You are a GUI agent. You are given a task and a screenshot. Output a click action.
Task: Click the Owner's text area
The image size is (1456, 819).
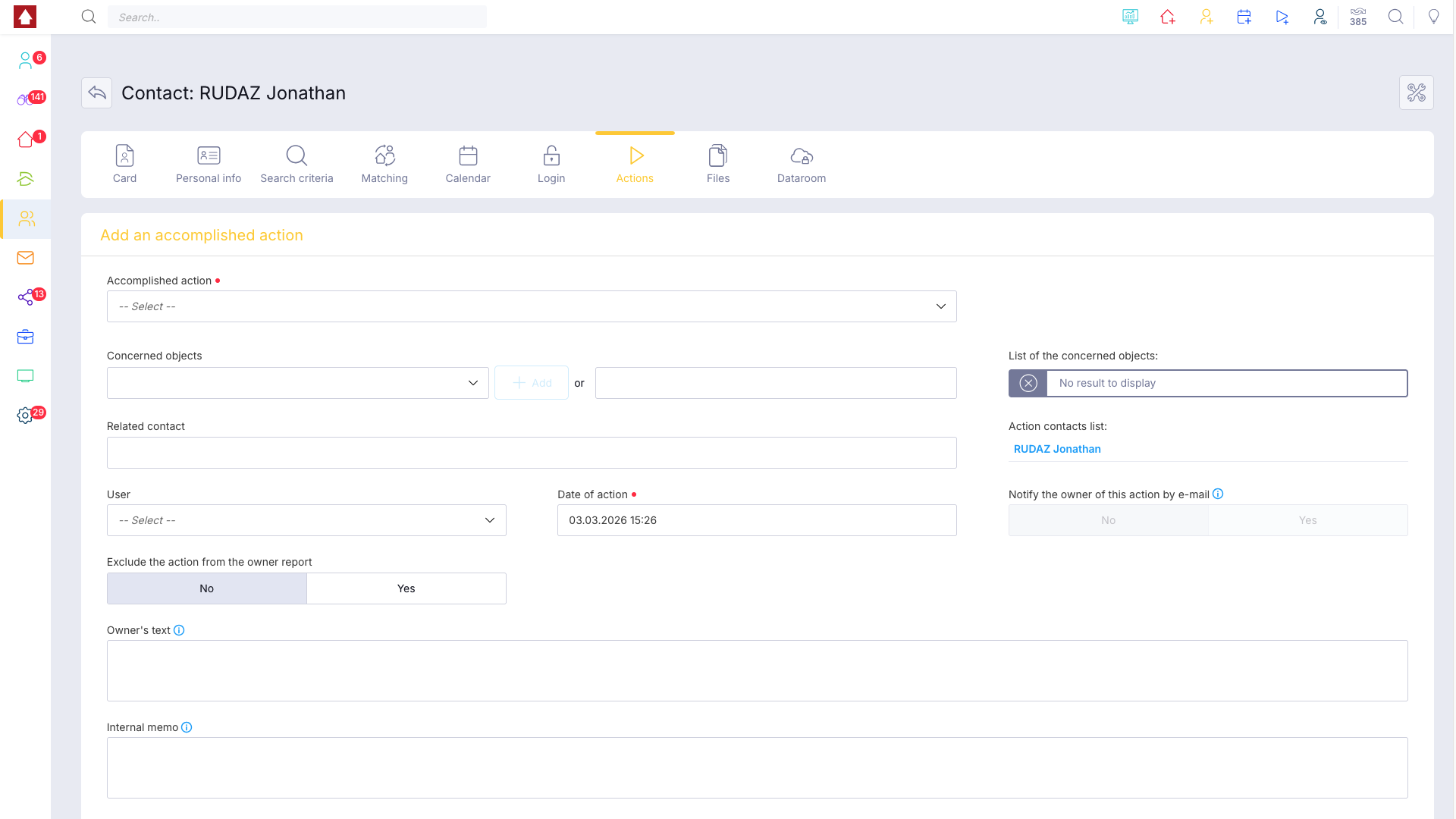[x=757, y=670]
